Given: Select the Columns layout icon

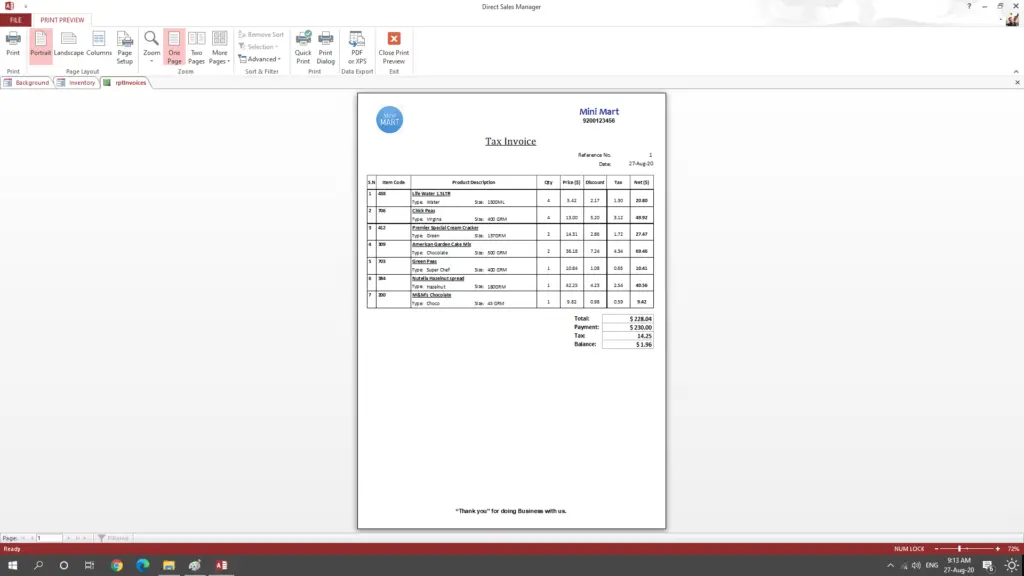Looking at the screenshot, I should pos(98,44).
